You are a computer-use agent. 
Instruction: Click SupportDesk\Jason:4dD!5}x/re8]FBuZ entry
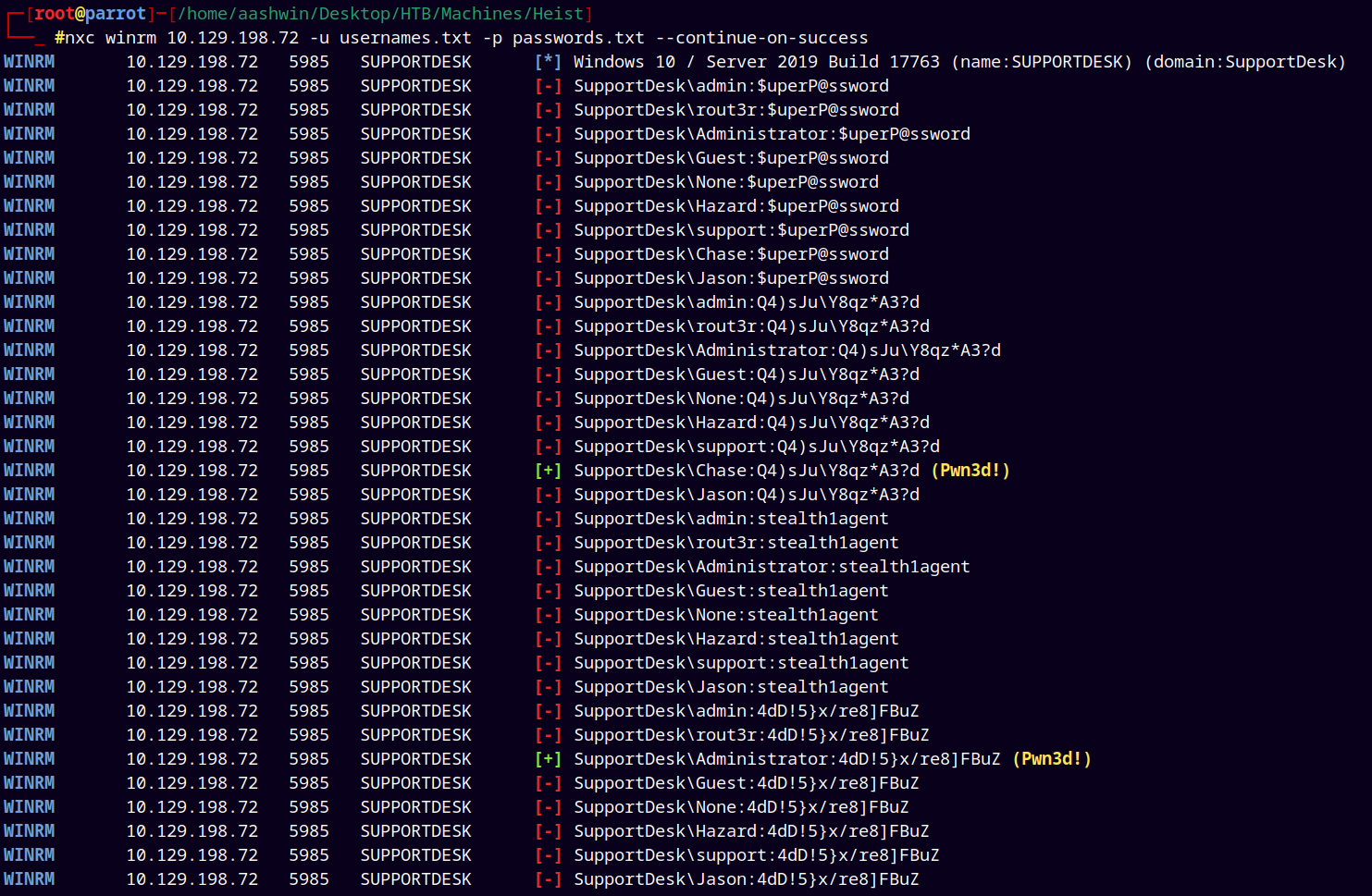coord(747,879)
